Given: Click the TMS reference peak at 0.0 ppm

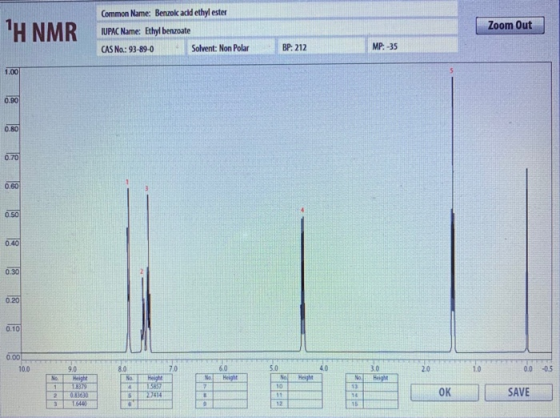Looking at the screenshot, I should 526,260.
